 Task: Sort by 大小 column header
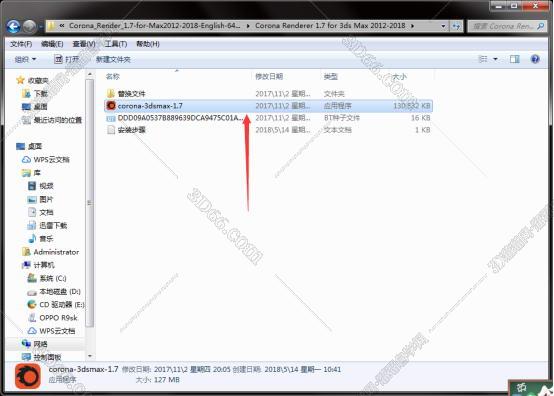click(x=399, y=76)
